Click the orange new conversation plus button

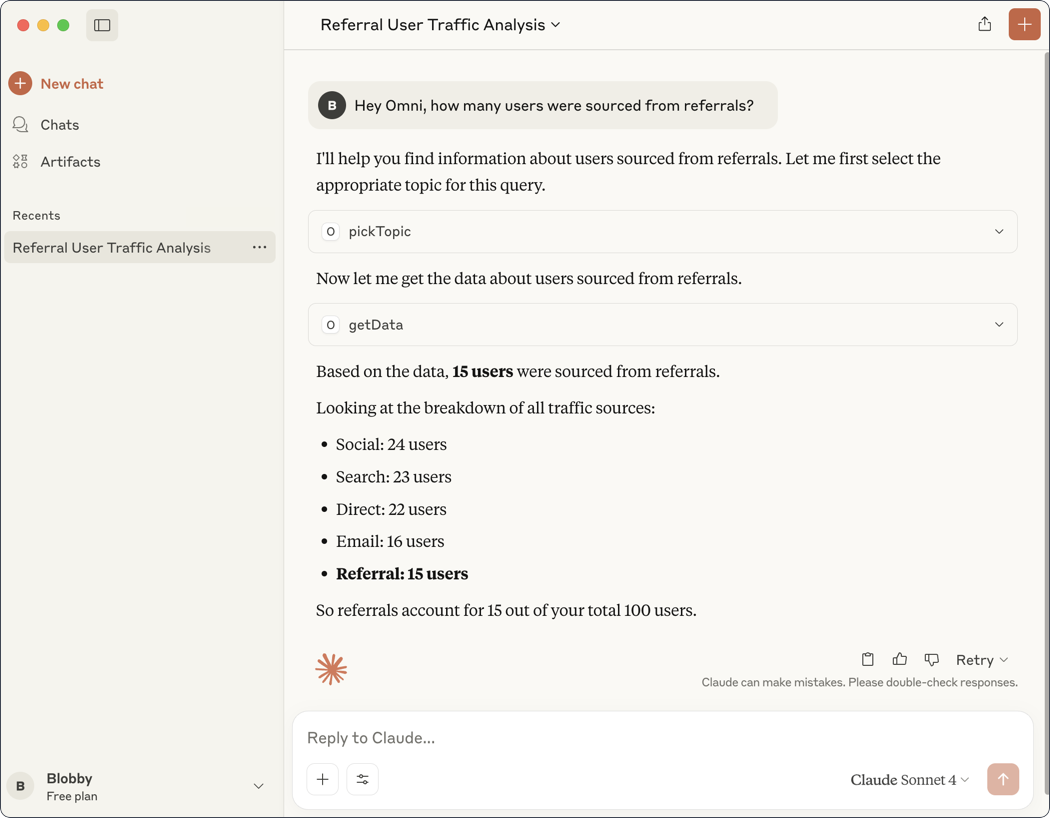point(1024,23)
